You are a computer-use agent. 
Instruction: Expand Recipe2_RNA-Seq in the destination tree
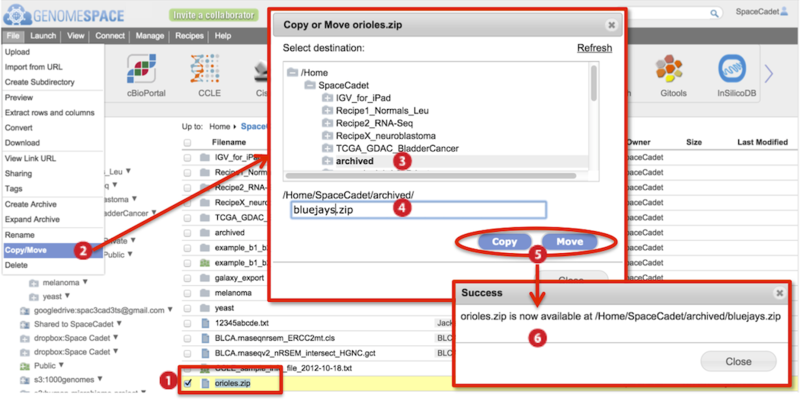pos(327,123)
